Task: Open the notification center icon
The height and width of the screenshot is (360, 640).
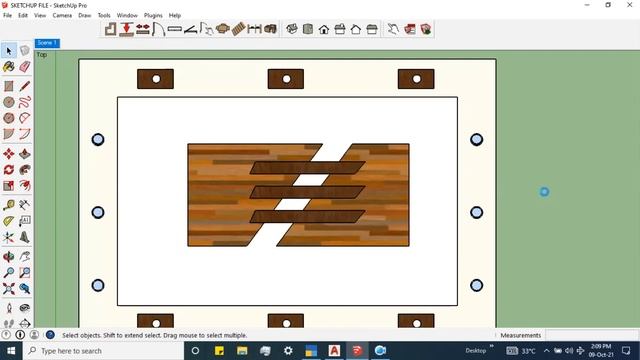Action: 626,351
